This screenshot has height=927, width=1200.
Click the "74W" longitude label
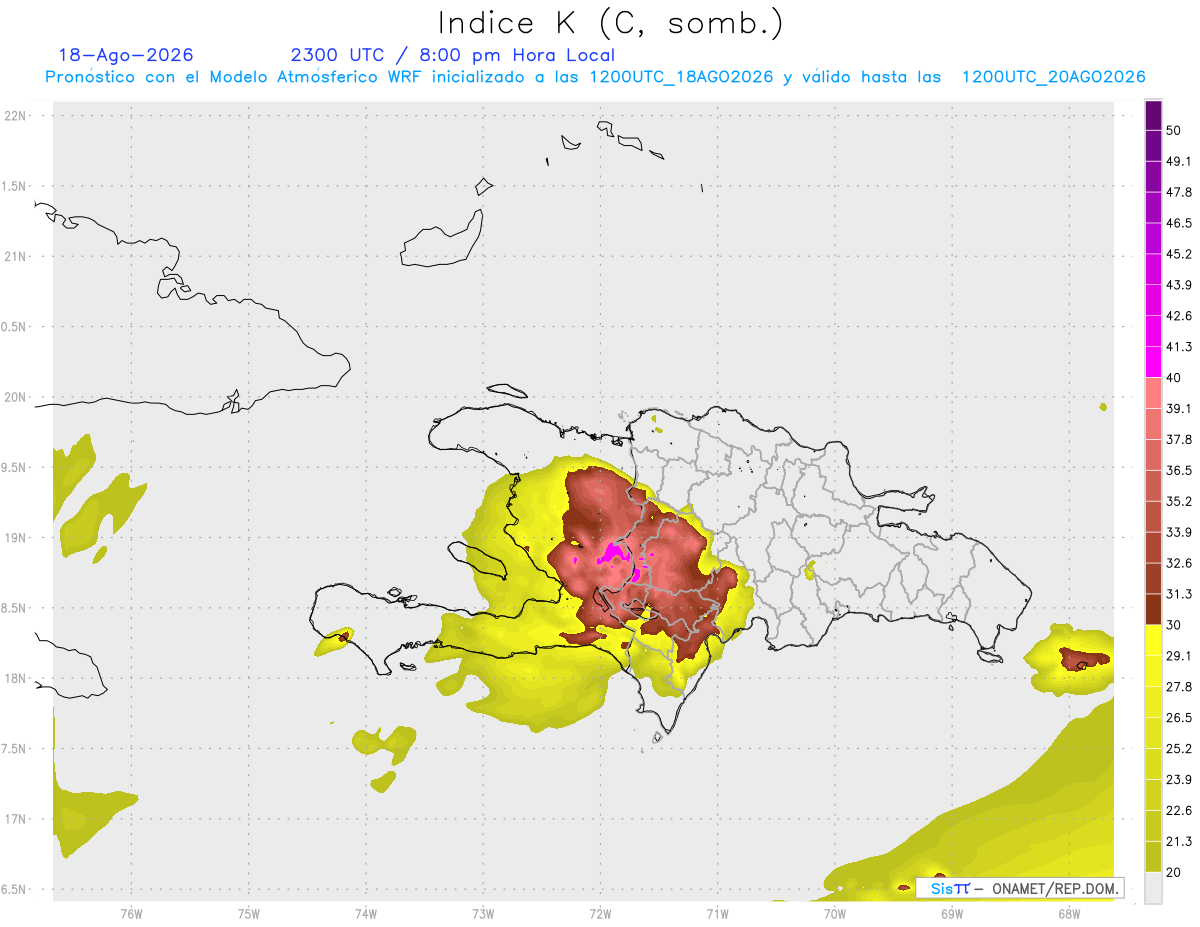click(365, 914)
